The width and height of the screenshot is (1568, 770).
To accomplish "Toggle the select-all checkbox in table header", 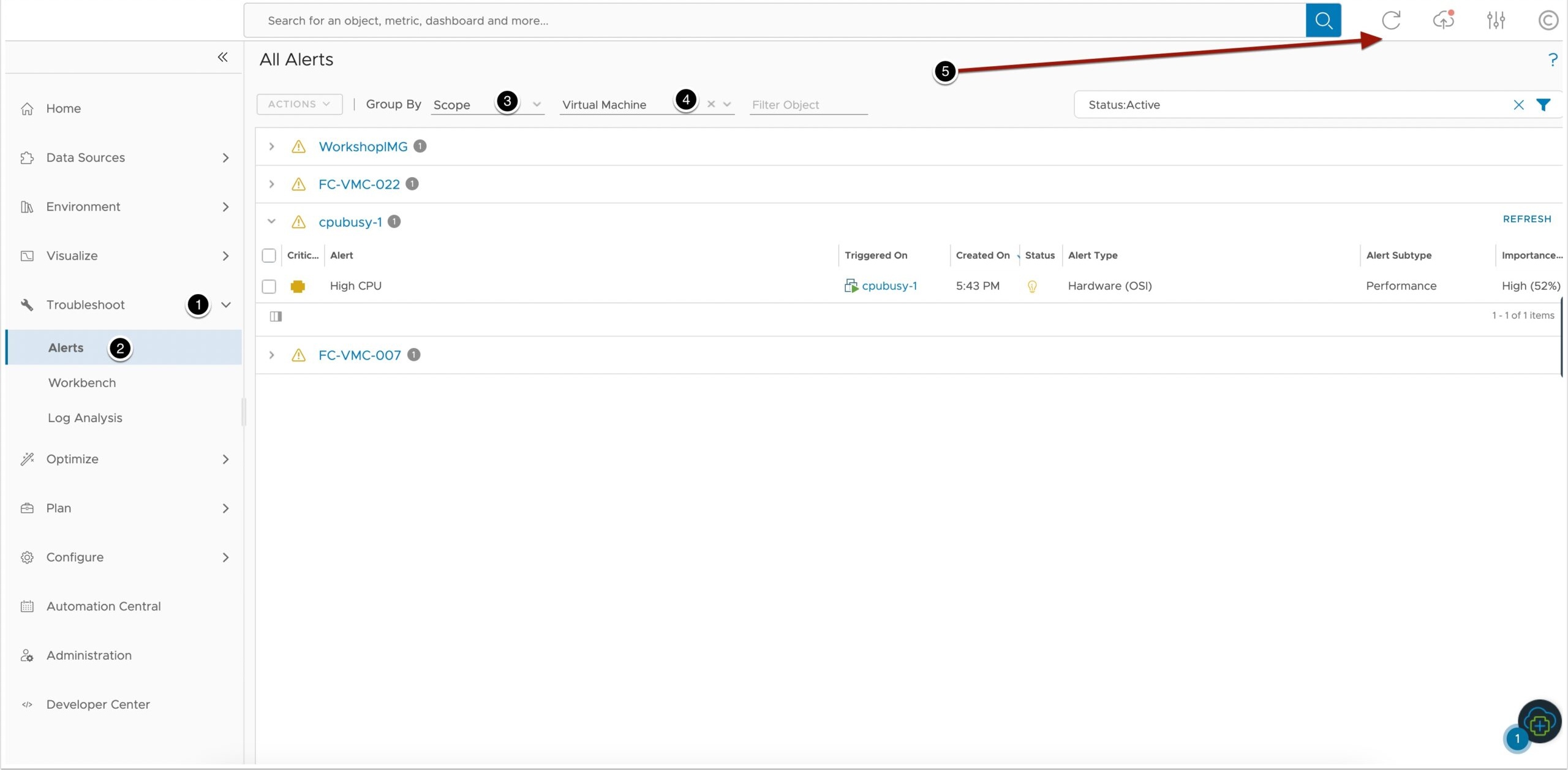I will [x=269, y=255].
